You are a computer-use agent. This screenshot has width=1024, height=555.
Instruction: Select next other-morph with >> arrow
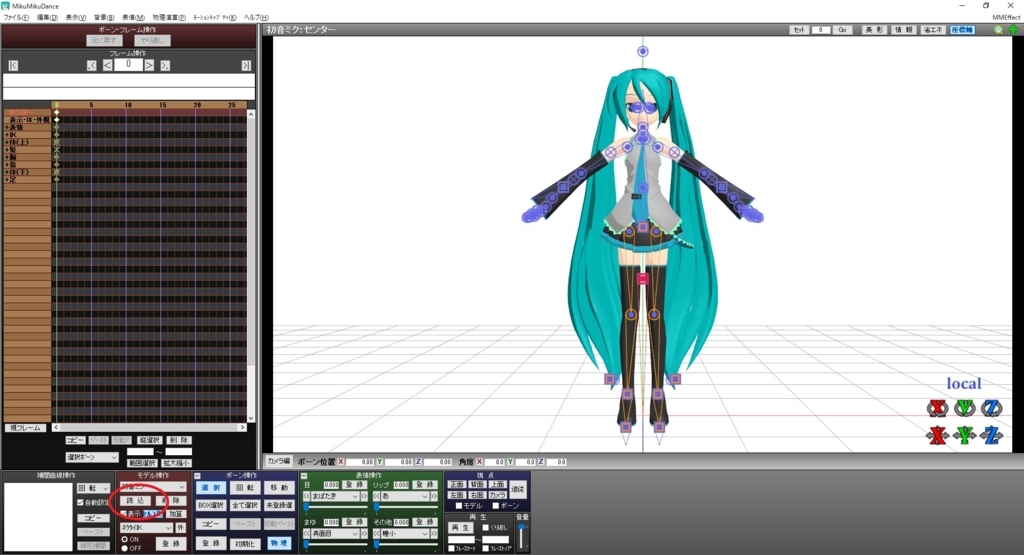(x=434, y=533)
